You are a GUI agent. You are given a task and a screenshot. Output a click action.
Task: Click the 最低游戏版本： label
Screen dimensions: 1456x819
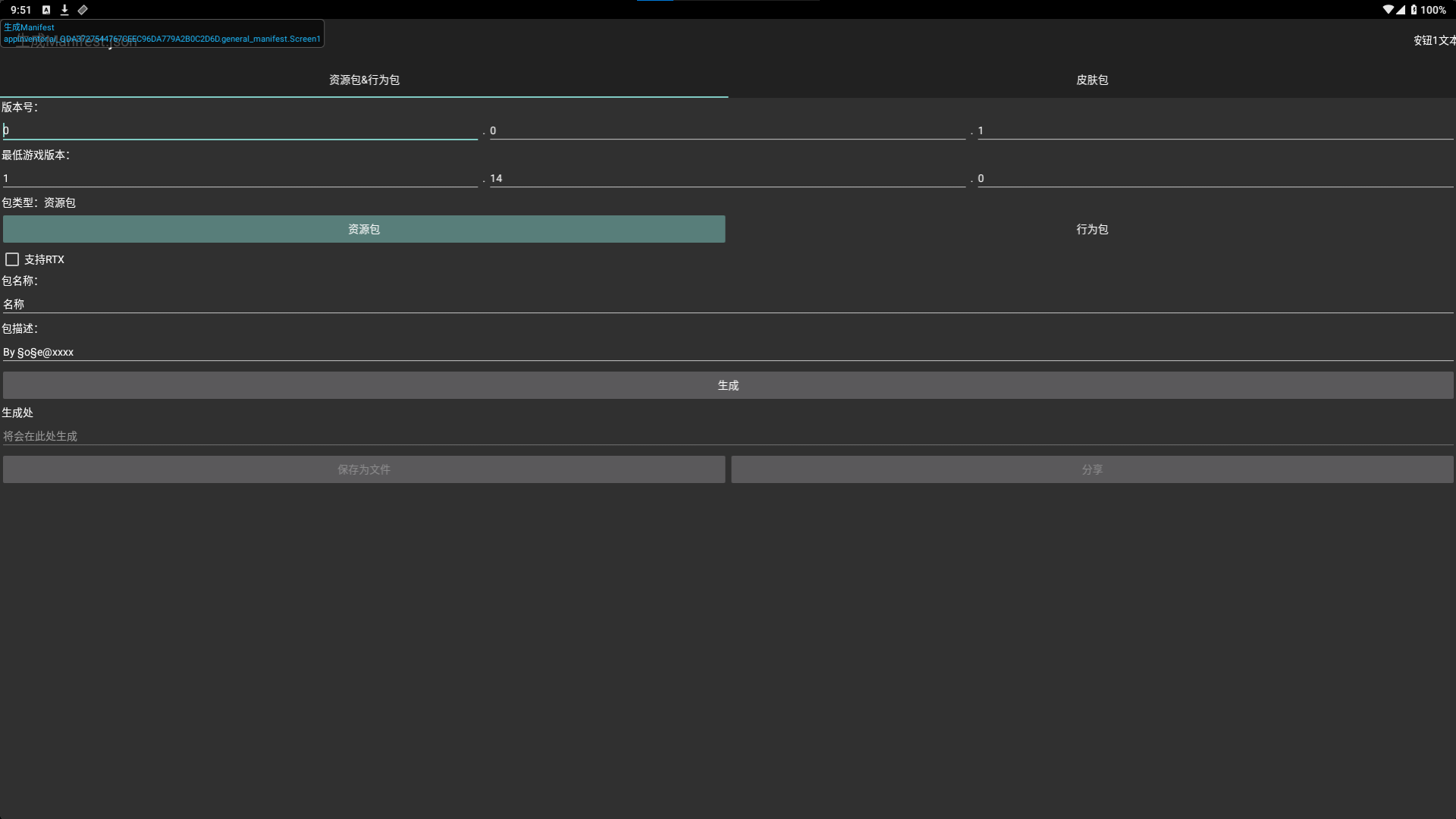[x=36, y=155]
